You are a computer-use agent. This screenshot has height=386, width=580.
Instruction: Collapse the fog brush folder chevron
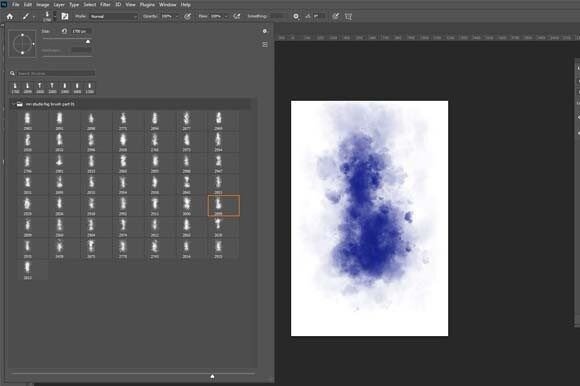[x=13, y=104]
